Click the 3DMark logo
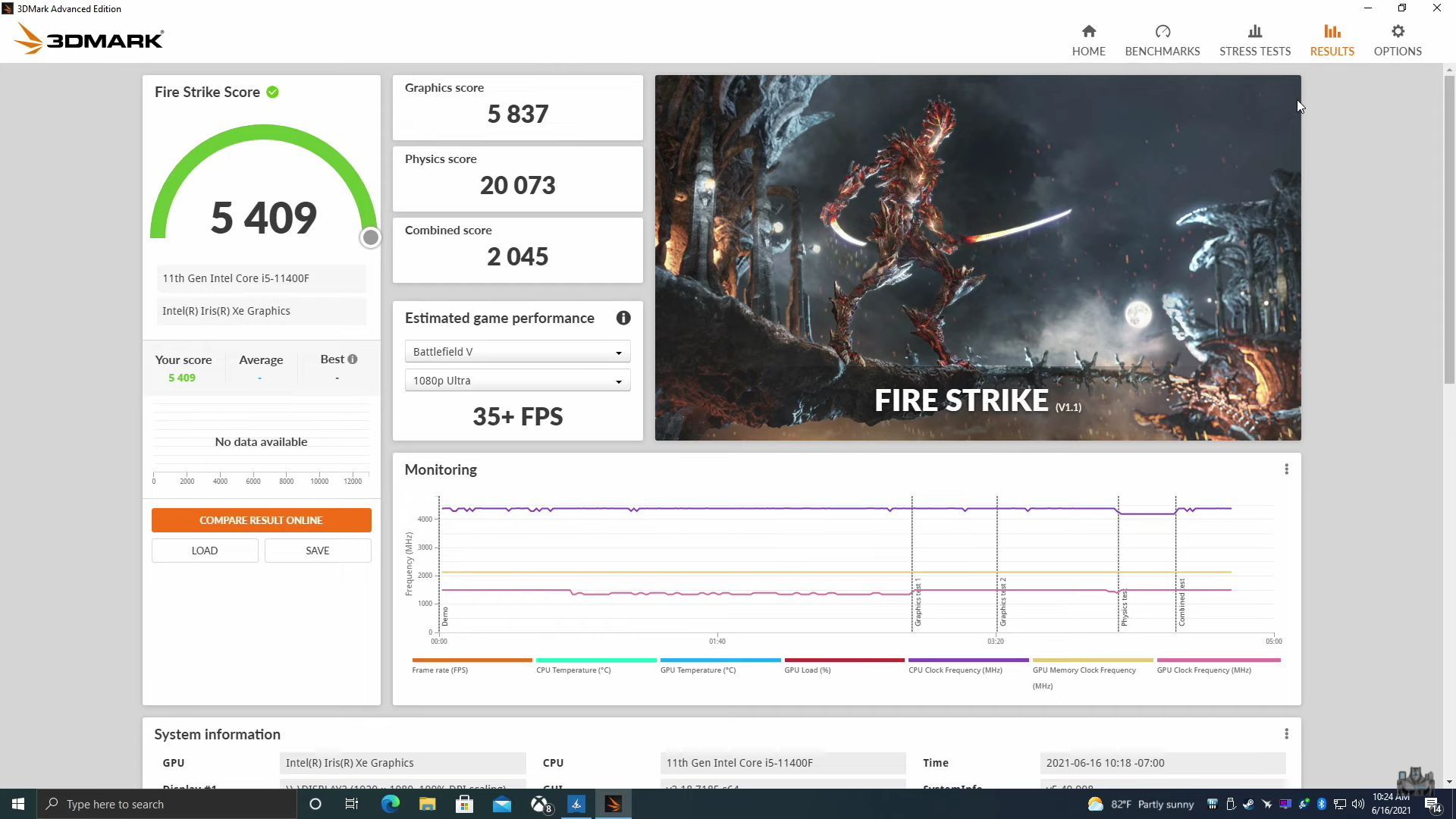This screenshot has width=1456, height=819. (x=89, y=39)
